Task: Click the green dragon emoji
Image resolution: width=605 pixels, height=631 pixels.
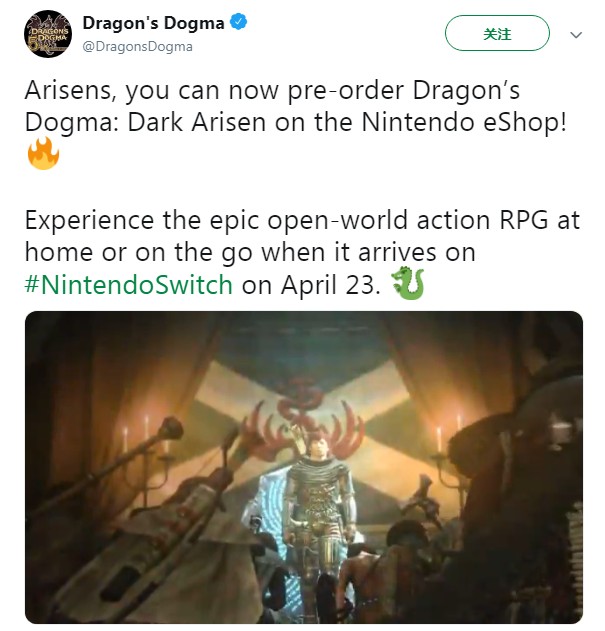Action: 408,283
